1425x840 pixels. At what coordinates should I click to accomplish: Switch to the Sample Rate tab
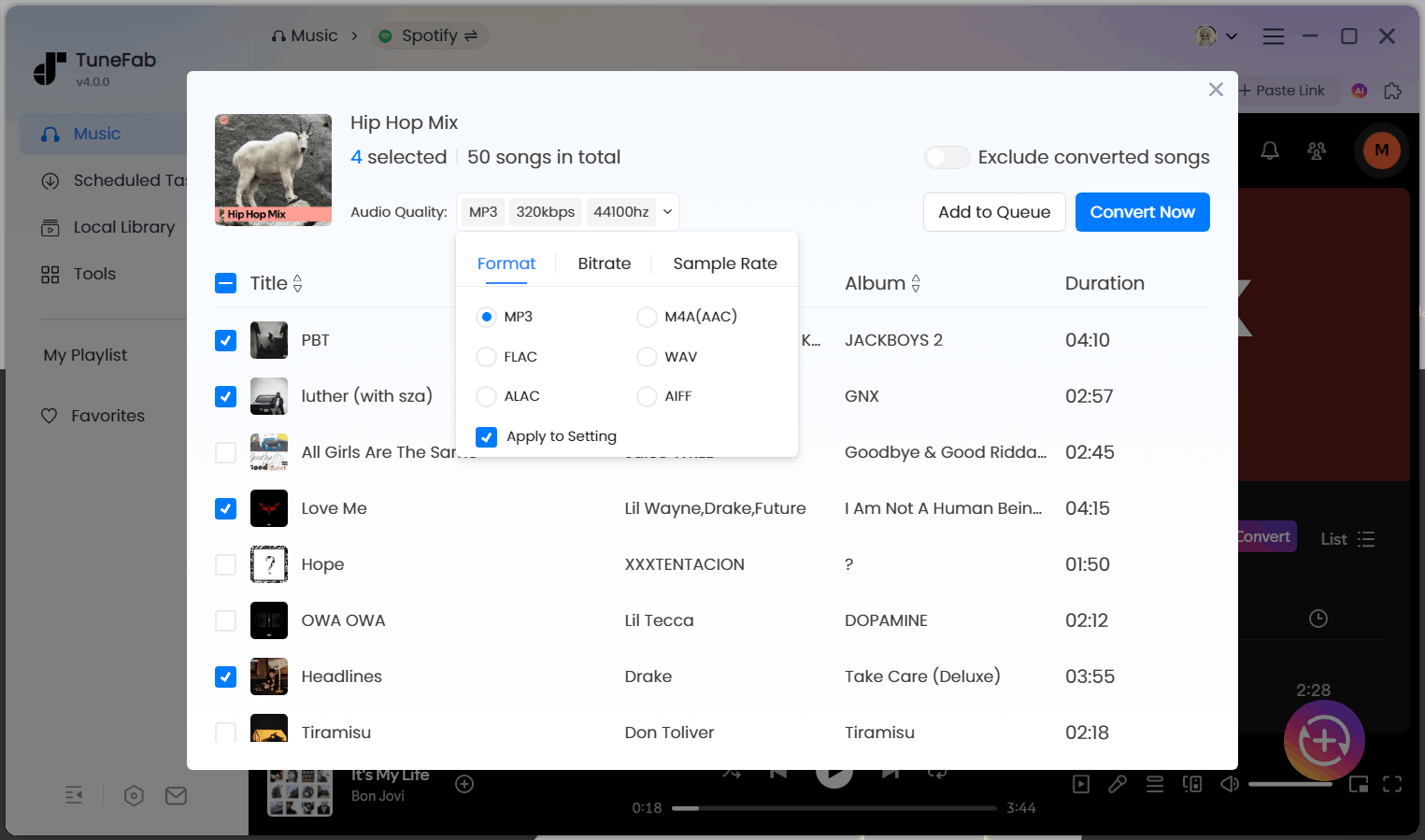coord(724,263)
